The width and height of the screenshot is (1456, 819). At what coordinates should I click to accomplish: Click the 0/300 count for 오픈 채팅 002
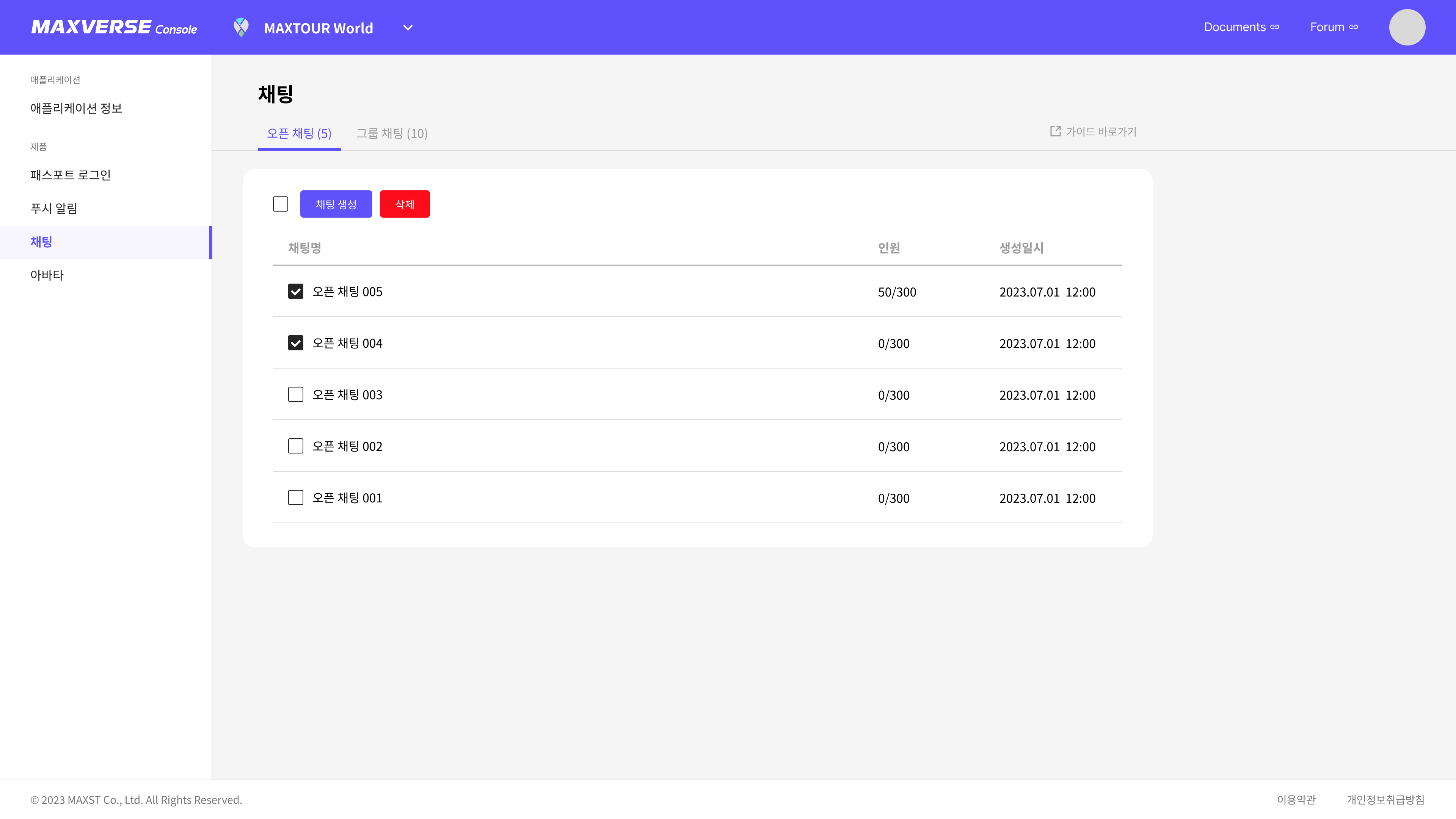tap(894, 447)
